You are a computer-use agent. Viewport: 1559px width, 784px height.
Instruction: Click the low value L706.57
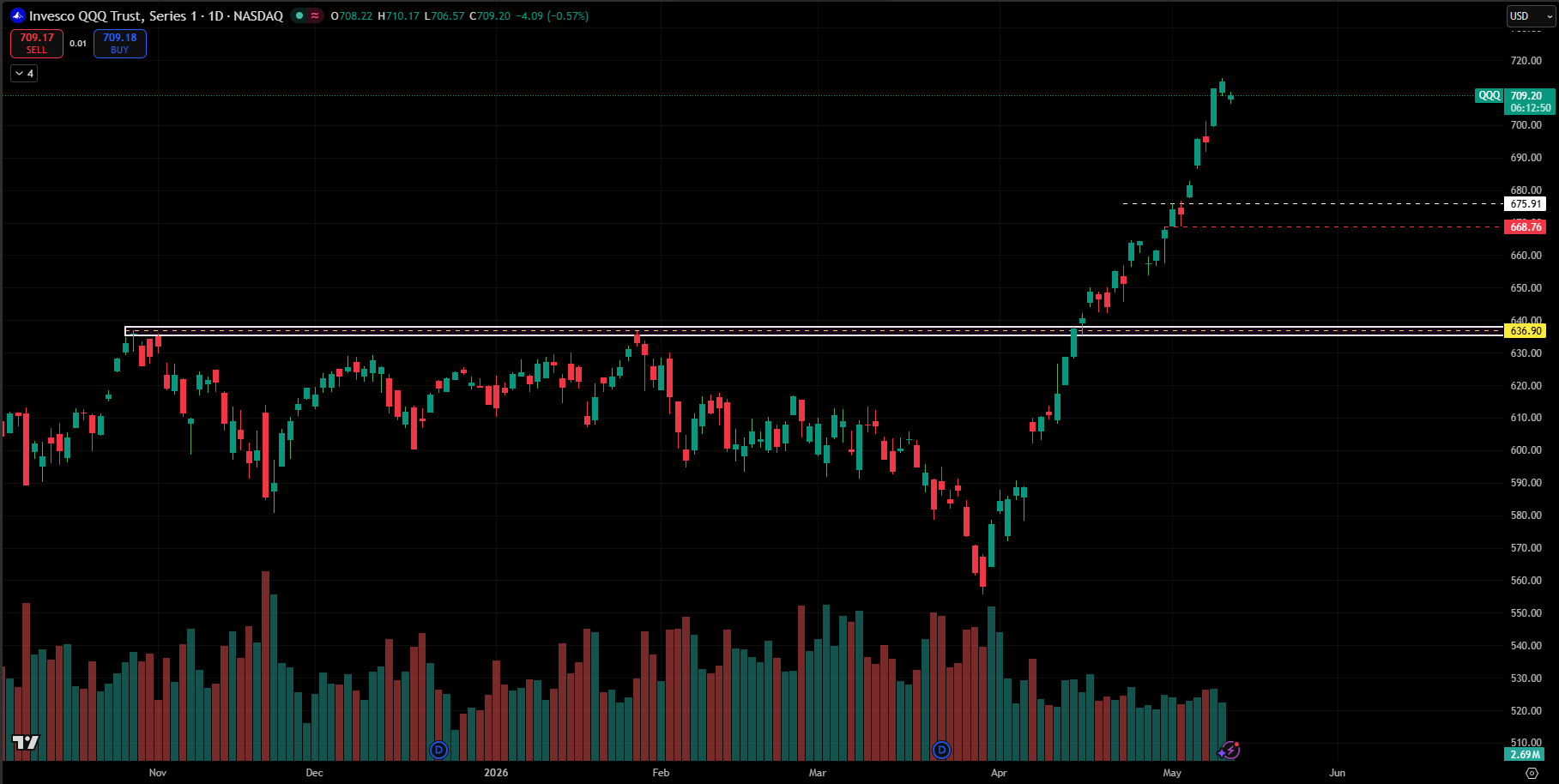(x=444, y=15)
